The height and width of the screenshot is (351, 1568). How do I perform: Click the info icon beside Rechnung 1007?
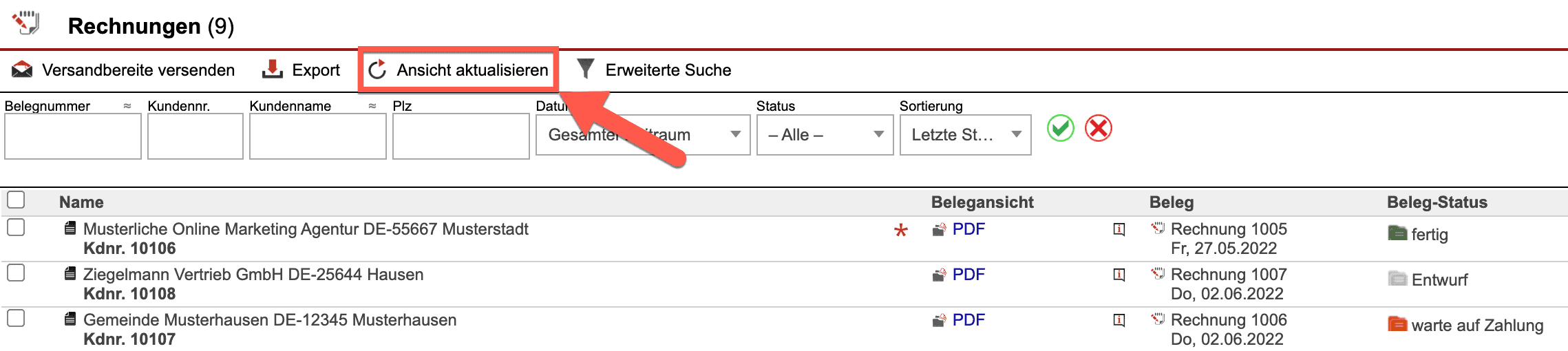1119,275
